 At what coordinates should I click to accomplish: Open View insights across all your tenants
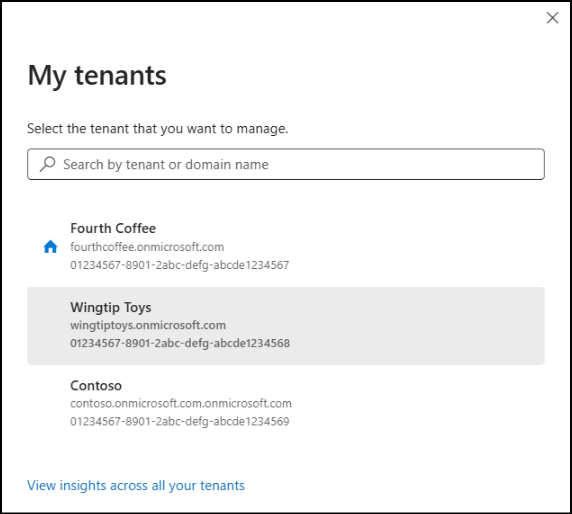coord(136,486)
